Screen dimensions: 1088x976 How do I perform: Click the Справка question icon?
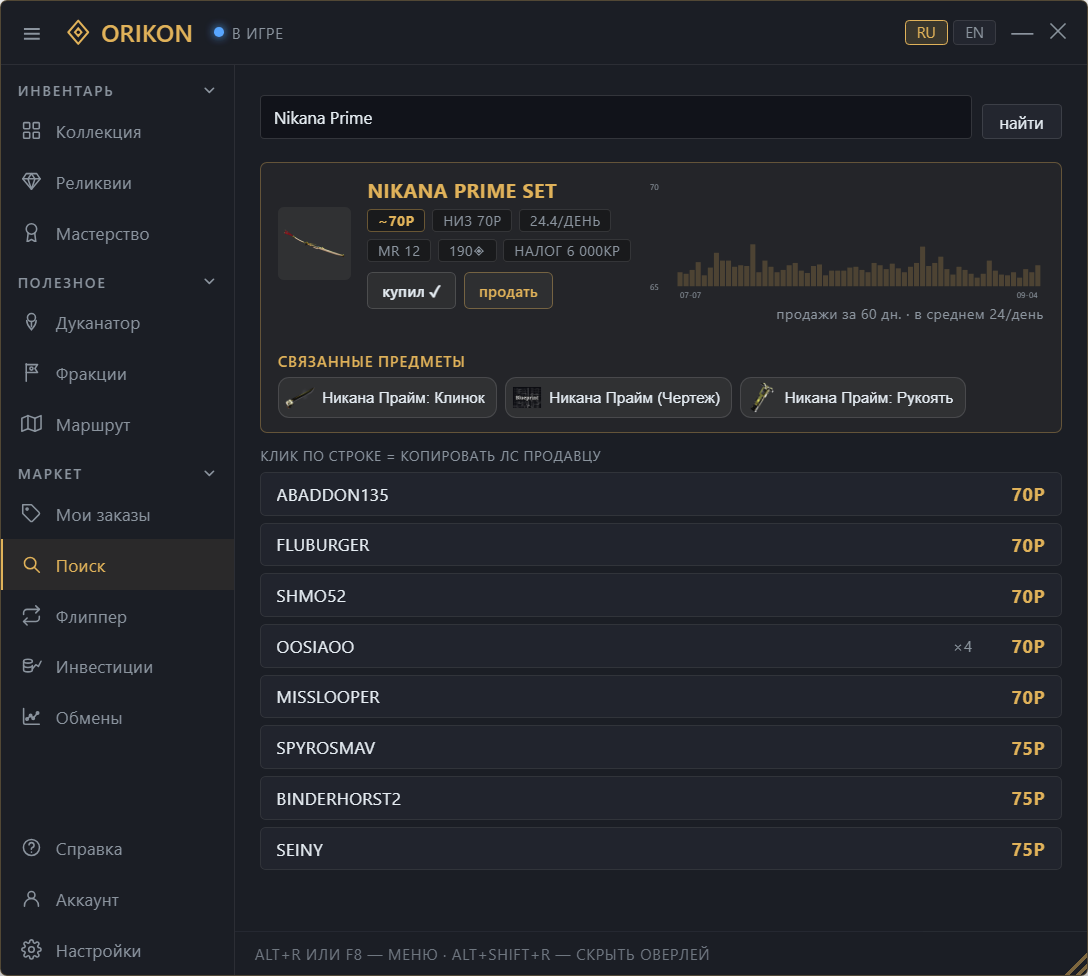(31, 848)
